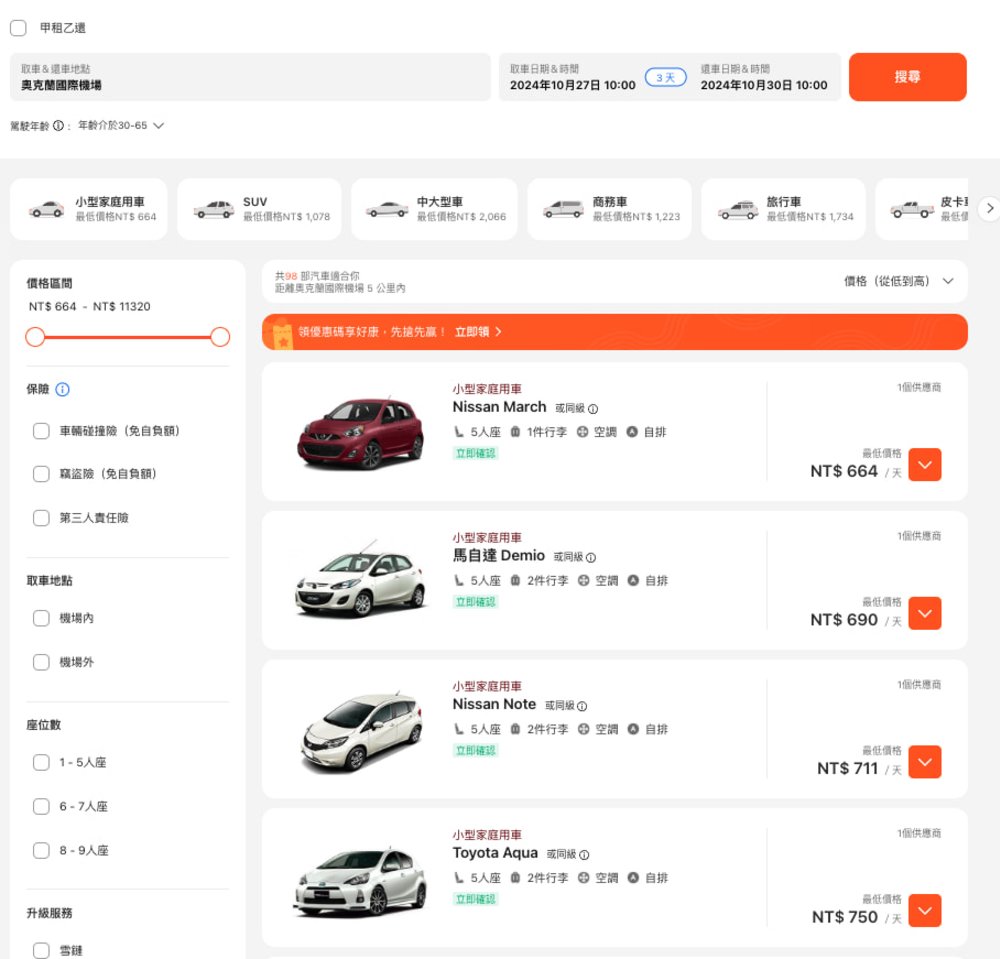1000x959 pixels.
Task: Select the 旅行車 category tab
Action: 783,209
